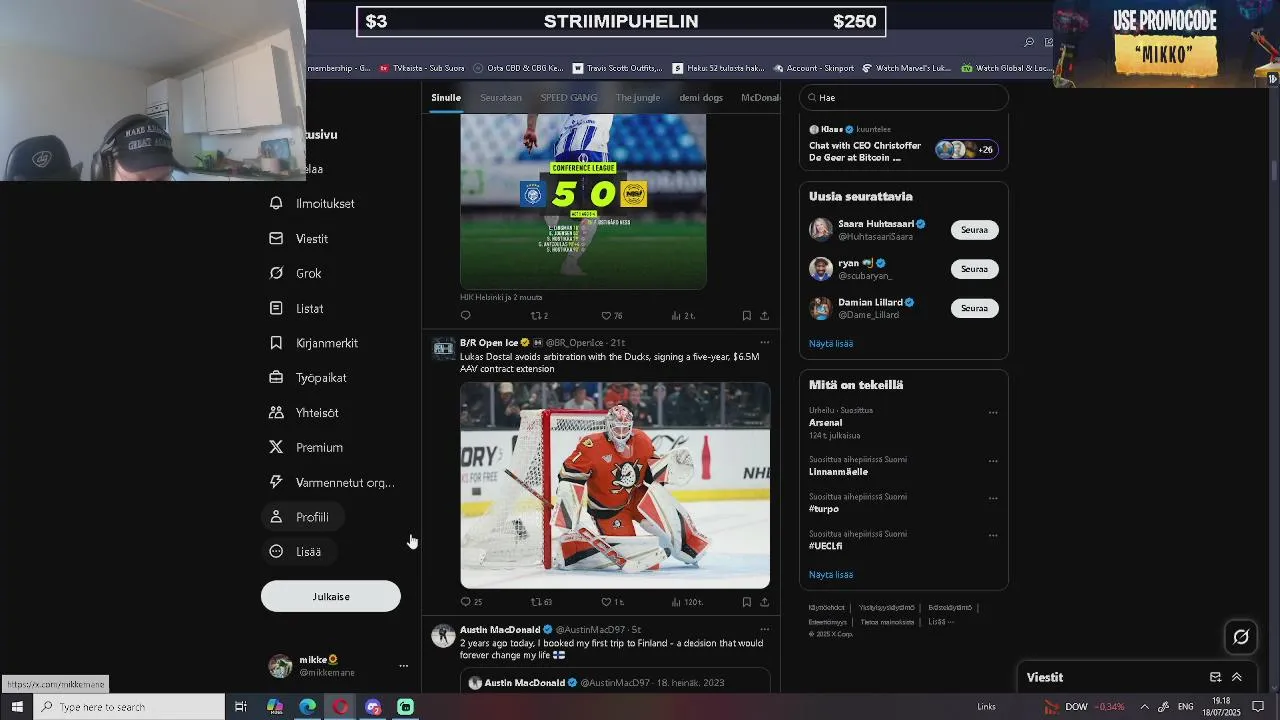Open Varmennetut org lightning icon
Image resolution: width=1280 pixels, height=720 pixels.
pos(276,482)
